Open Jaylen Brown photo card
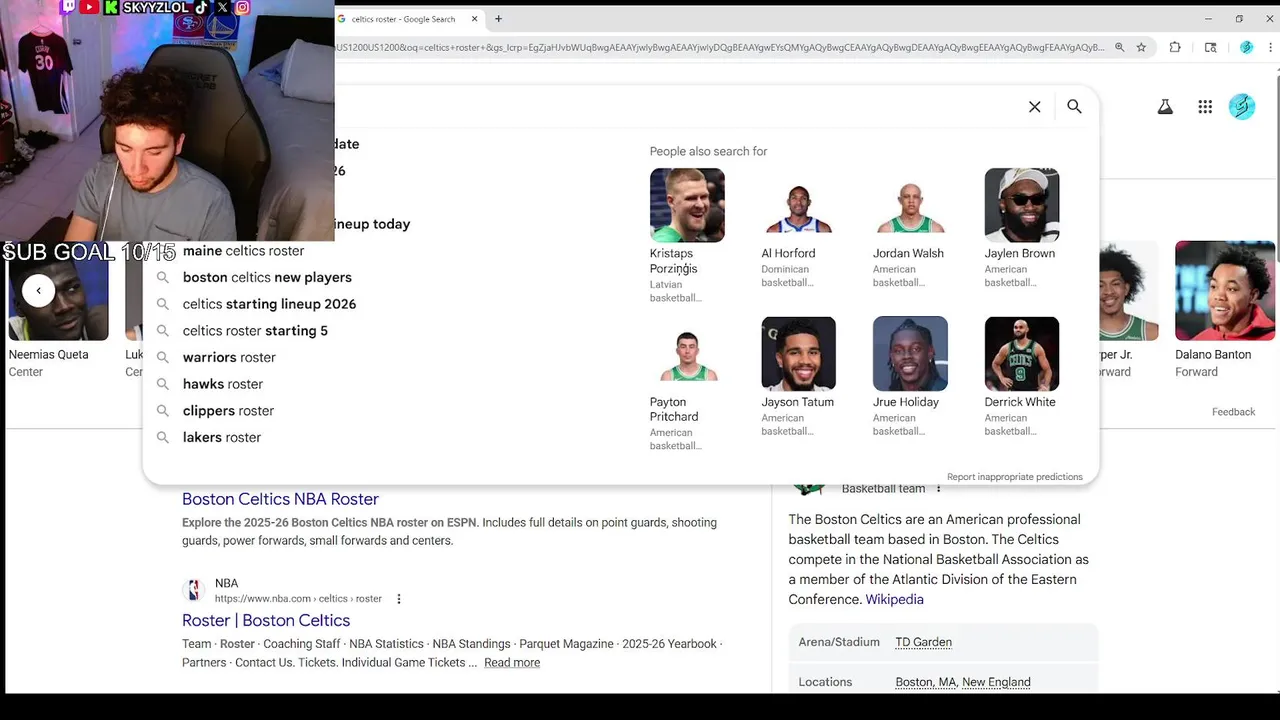 click(x=1022, y=205)
